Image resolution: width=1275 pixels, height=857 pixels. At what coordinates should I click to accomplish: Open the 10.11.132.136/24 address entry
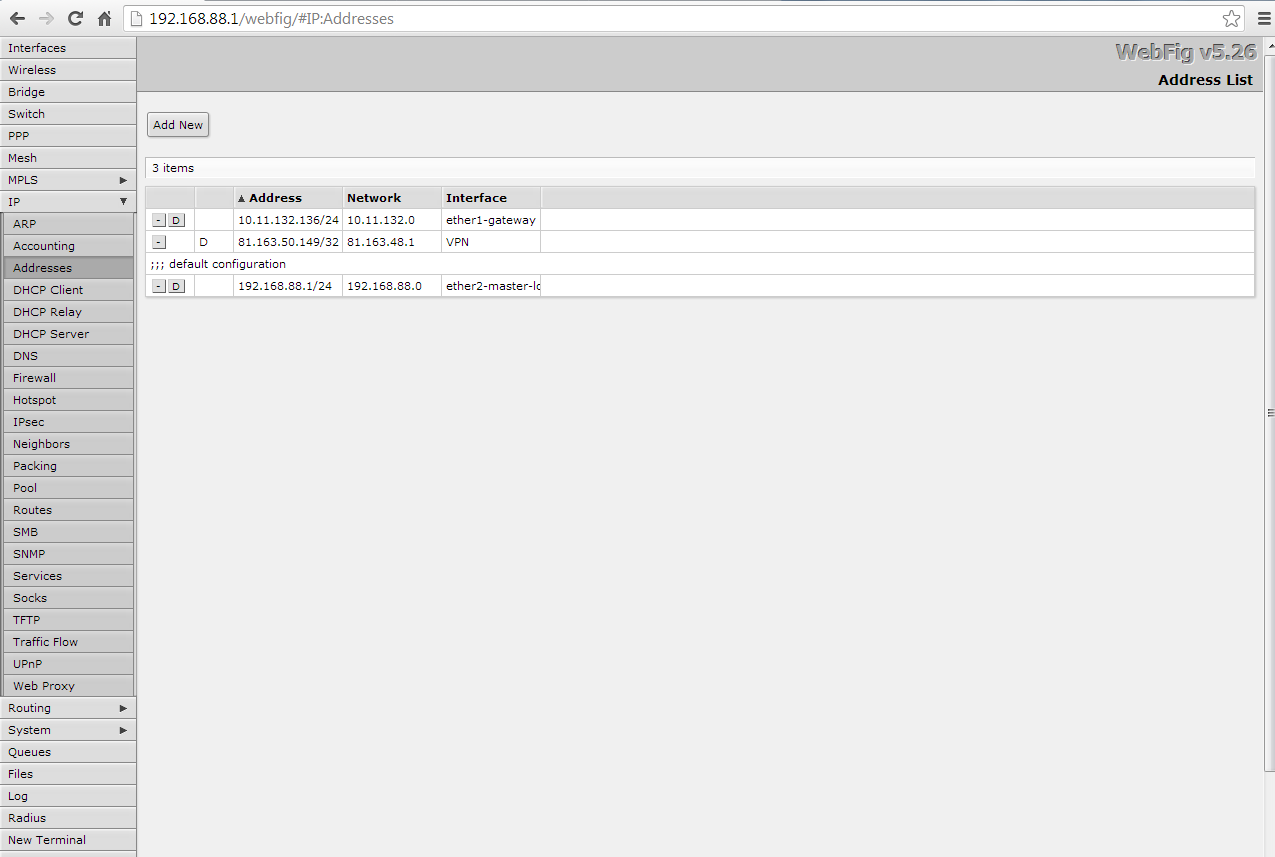[x=288, y=220]
